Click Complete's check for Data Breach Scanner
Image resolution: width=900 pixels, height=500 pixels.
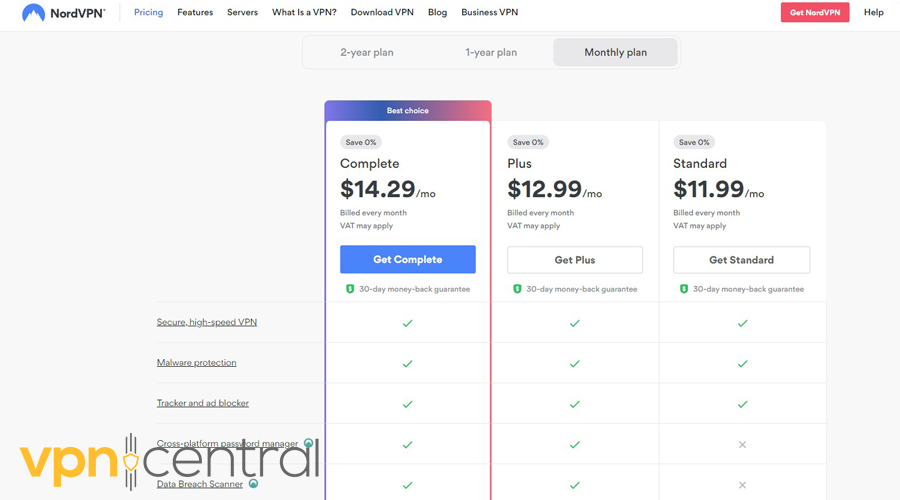click(x=408, y=485)
